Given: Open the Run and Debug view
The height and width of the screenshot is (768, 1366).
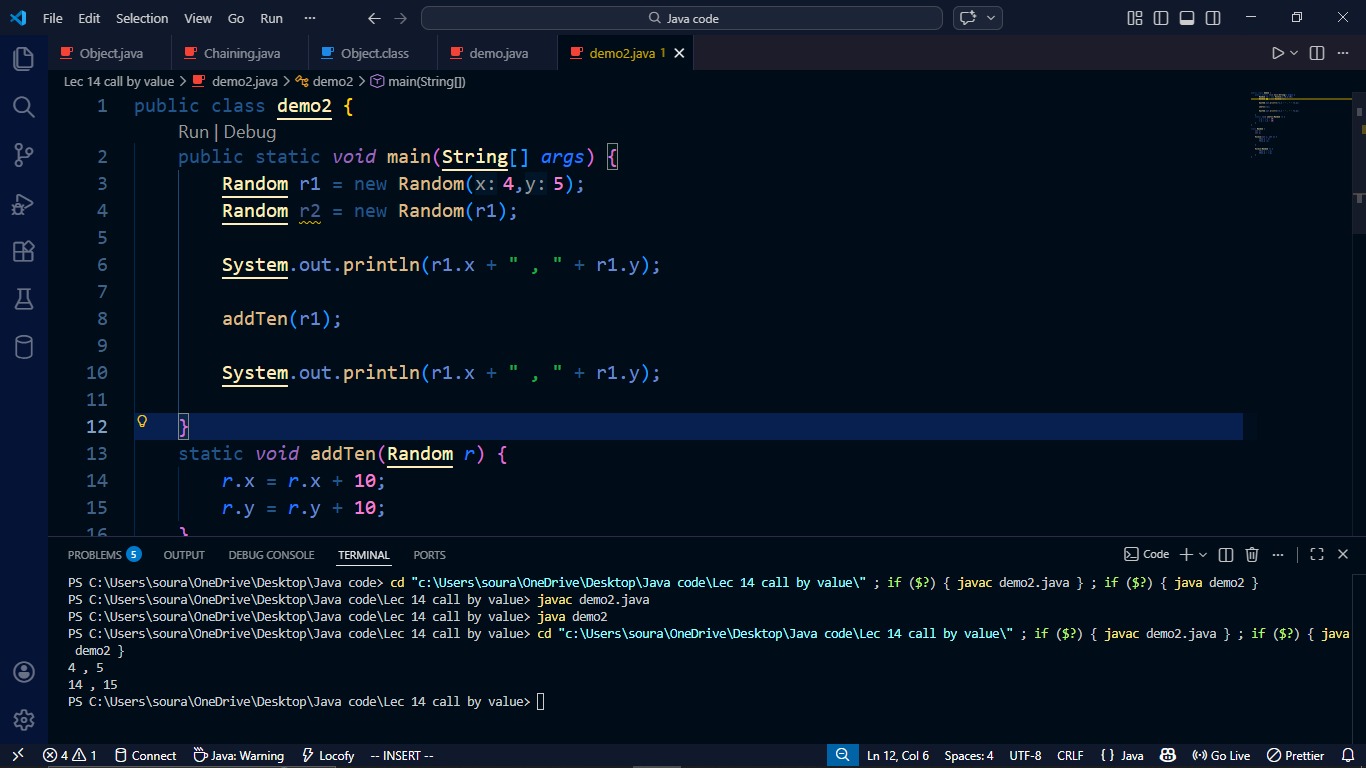Looking at the screenshot, I should pos(24,204).
